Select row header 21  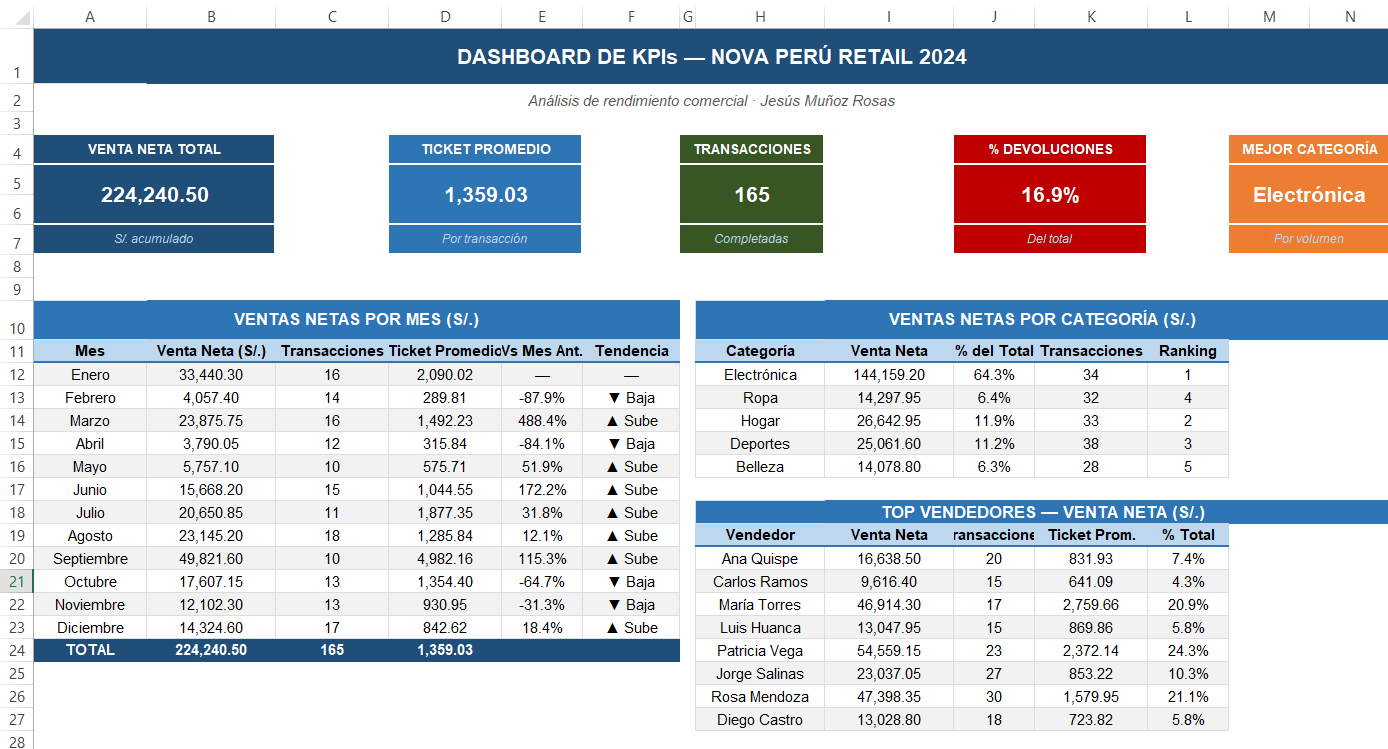[x=17, y=582]
